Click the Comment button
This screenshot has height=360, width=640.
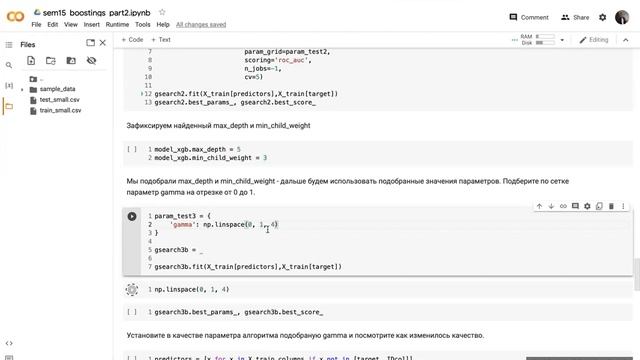coord(529,17)
